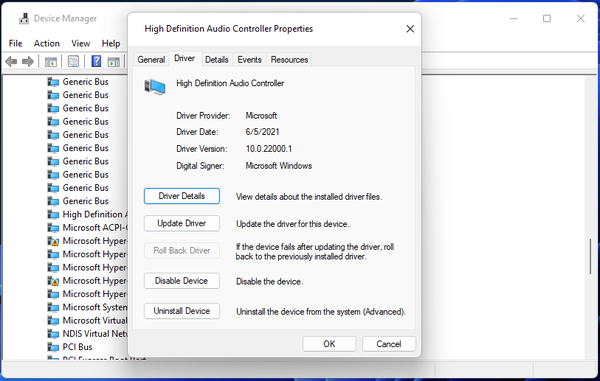The height and width of the screenshot is (381, 600).
Task: Click the Disable Device button
Action: coord(182,281)
